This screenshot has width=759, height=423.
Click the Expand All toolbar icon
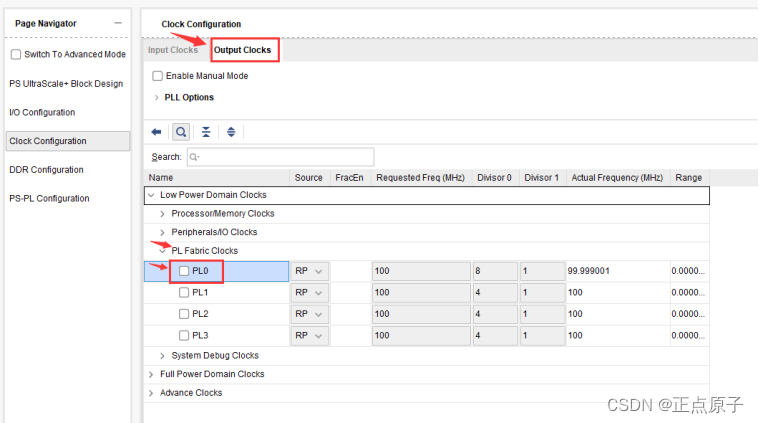pos(231,132)
